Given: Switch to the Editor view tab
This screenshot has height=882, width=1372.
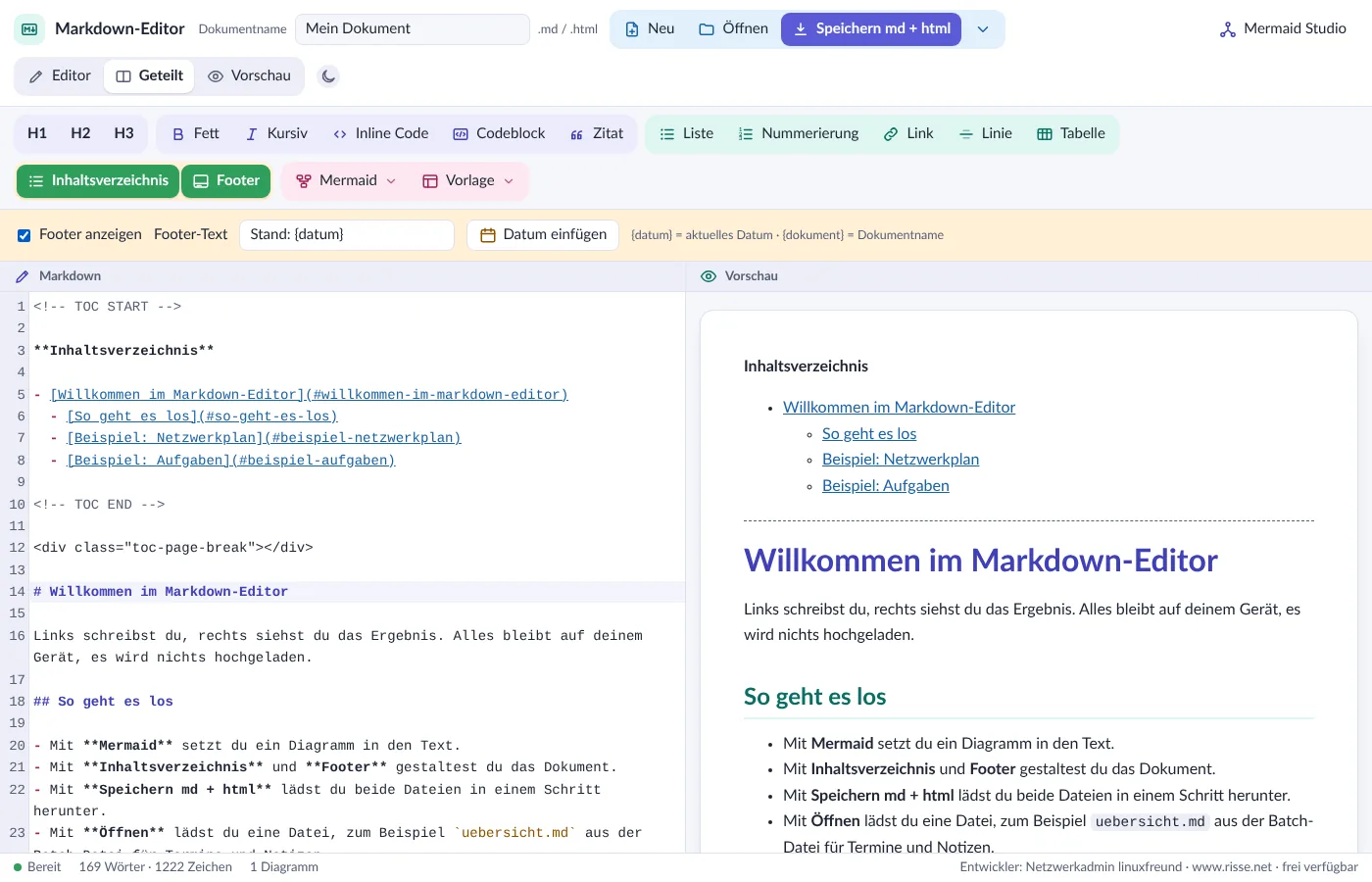Looking at the screenshot, I should pos(60,75).
